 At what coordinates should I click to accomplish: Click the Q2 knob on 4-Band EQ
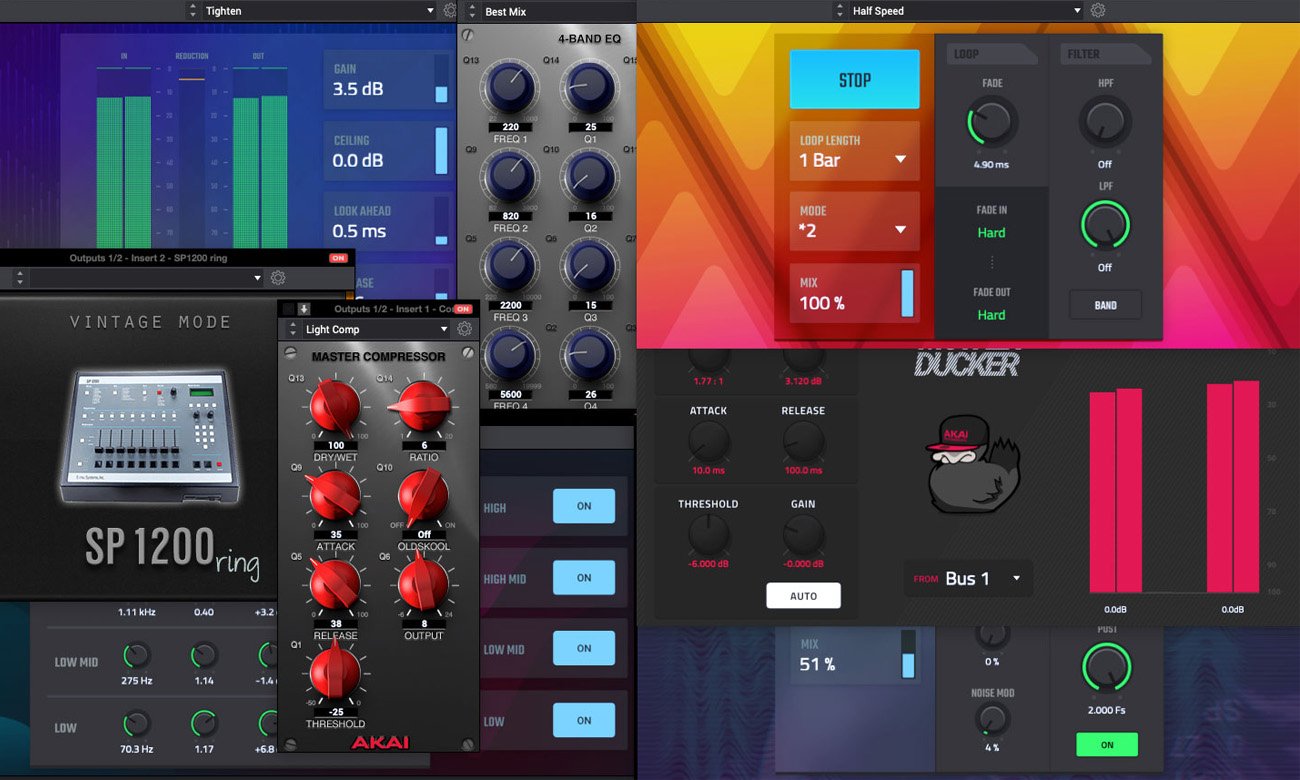click(x=588, y=178)
